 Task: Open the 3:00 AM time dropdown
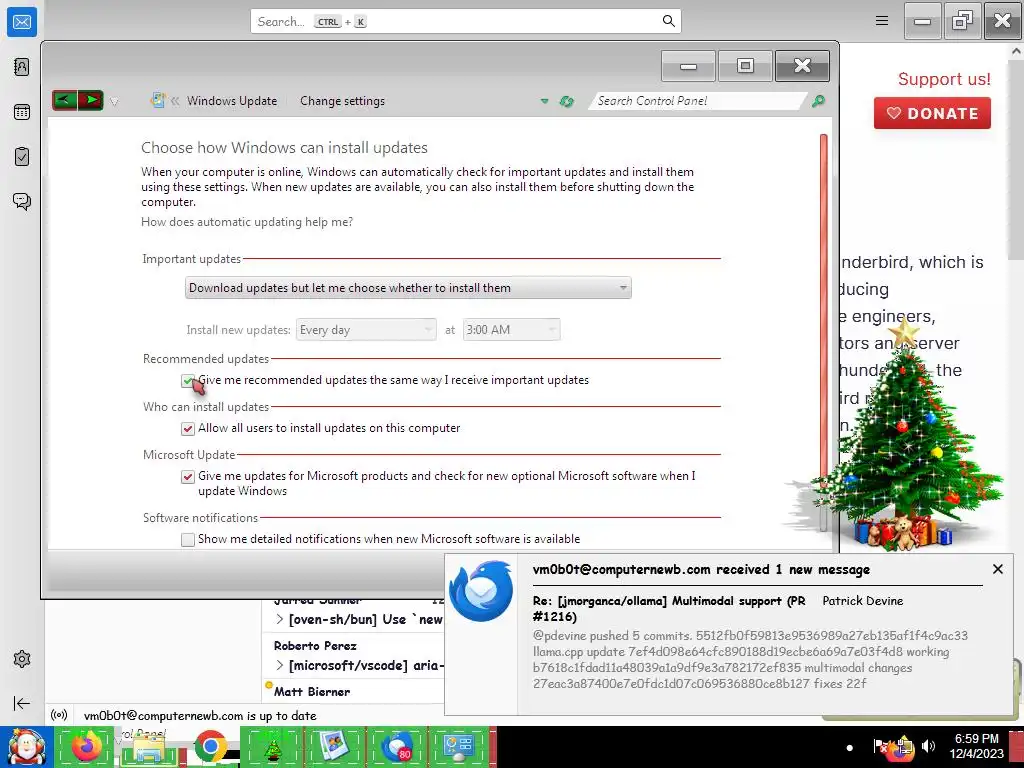tap(511, 330)
